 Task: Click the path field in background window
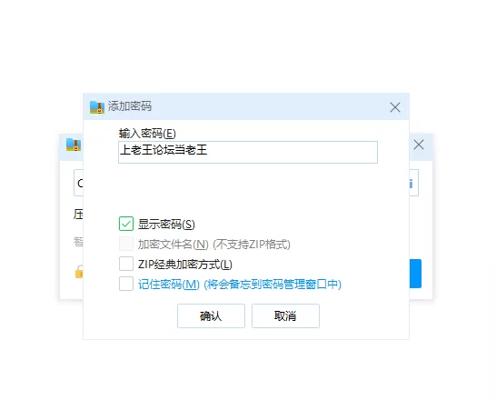click(x=79, y=183)
